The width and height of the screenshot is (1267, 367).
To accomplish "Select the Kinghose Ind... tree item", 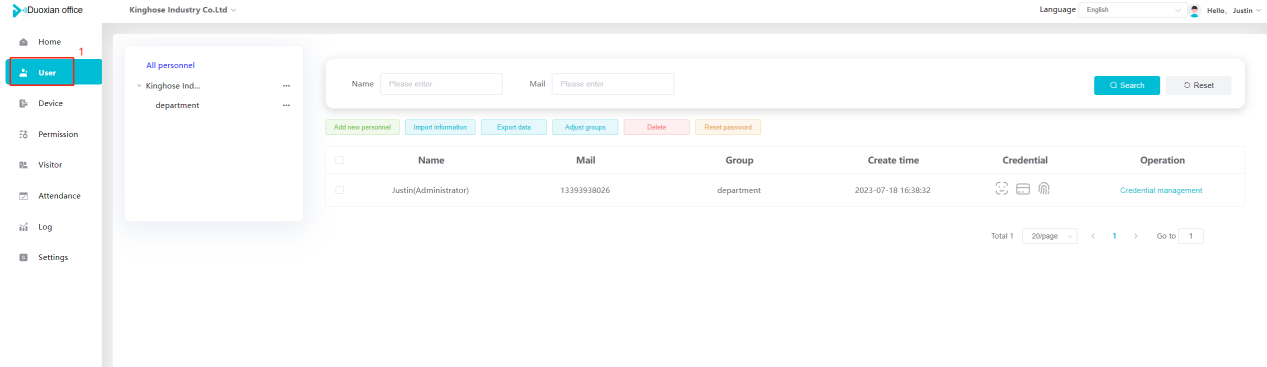I will [x=173, y=86].
